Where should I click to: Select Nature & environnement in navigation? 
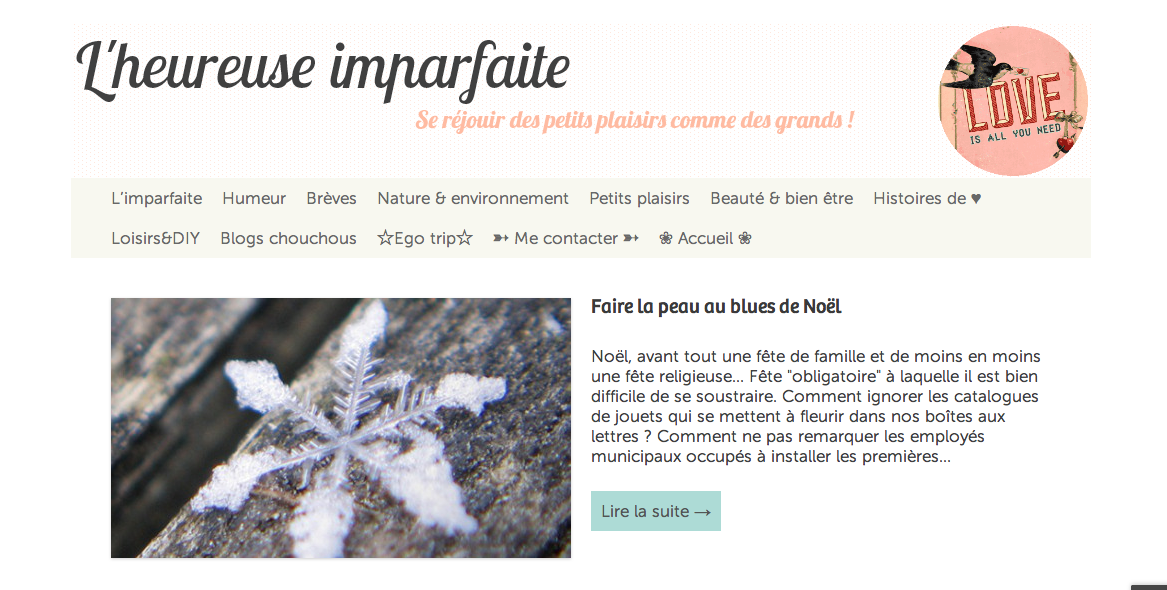click(x=473, y=198)
